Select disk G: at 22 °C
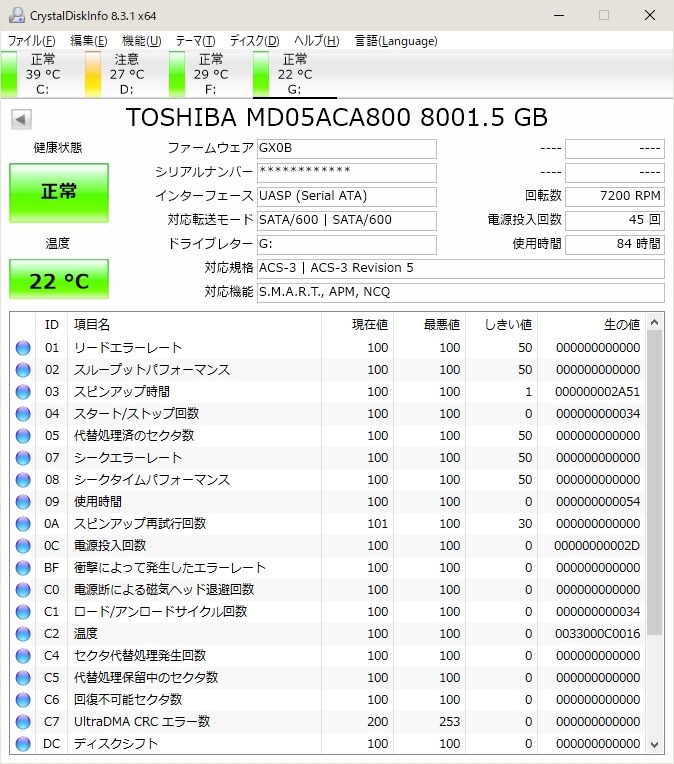 tap(294, 74)
